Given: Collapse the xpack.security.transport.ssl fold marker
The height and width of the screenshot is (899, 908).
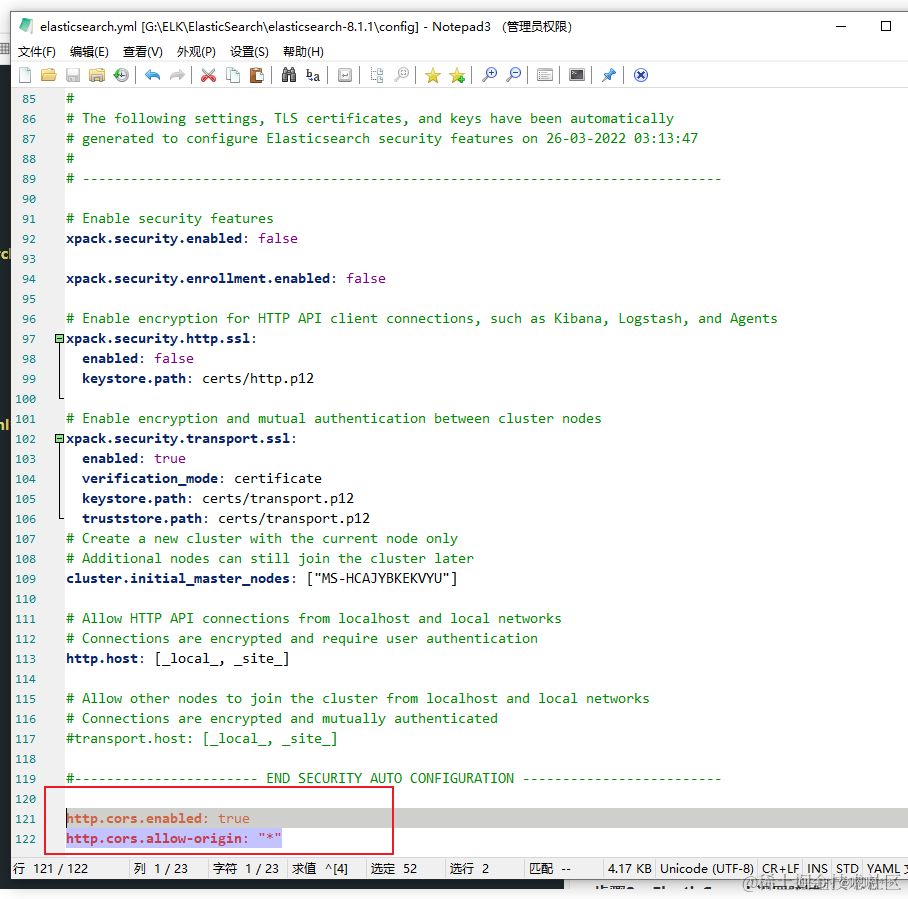Looking at the screenshot, I should [59, 438].
